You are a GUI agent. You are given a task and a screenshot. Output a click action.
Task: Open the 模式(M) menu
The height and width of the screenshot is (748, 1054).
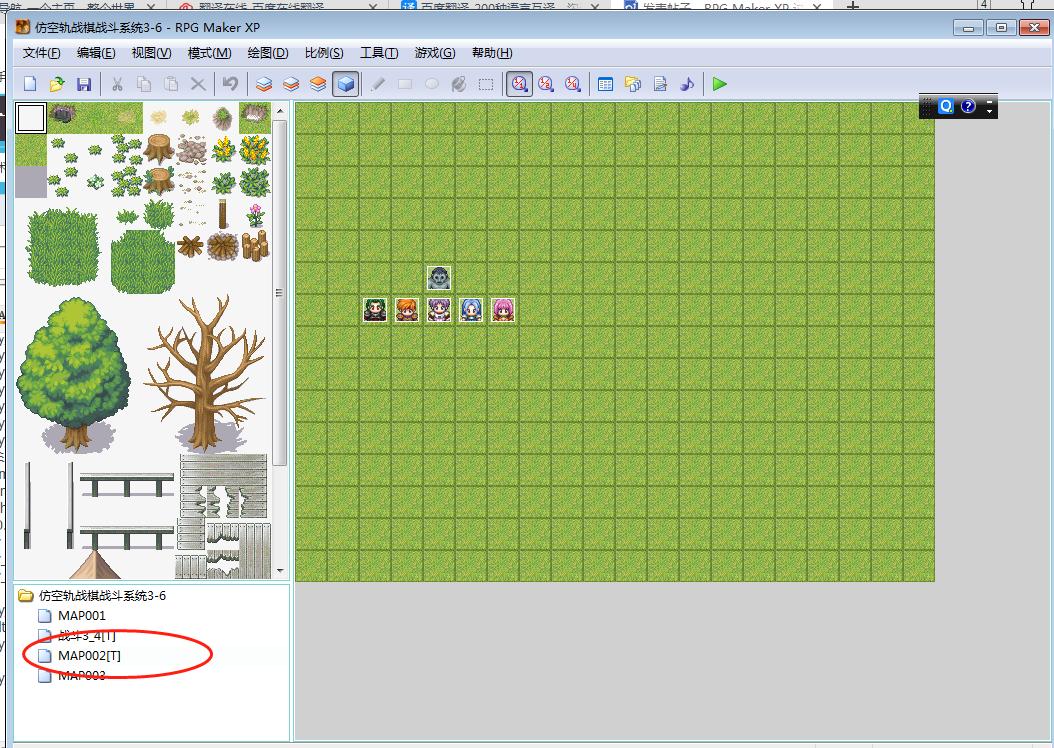pyautogui.click(x=210, y=53)
